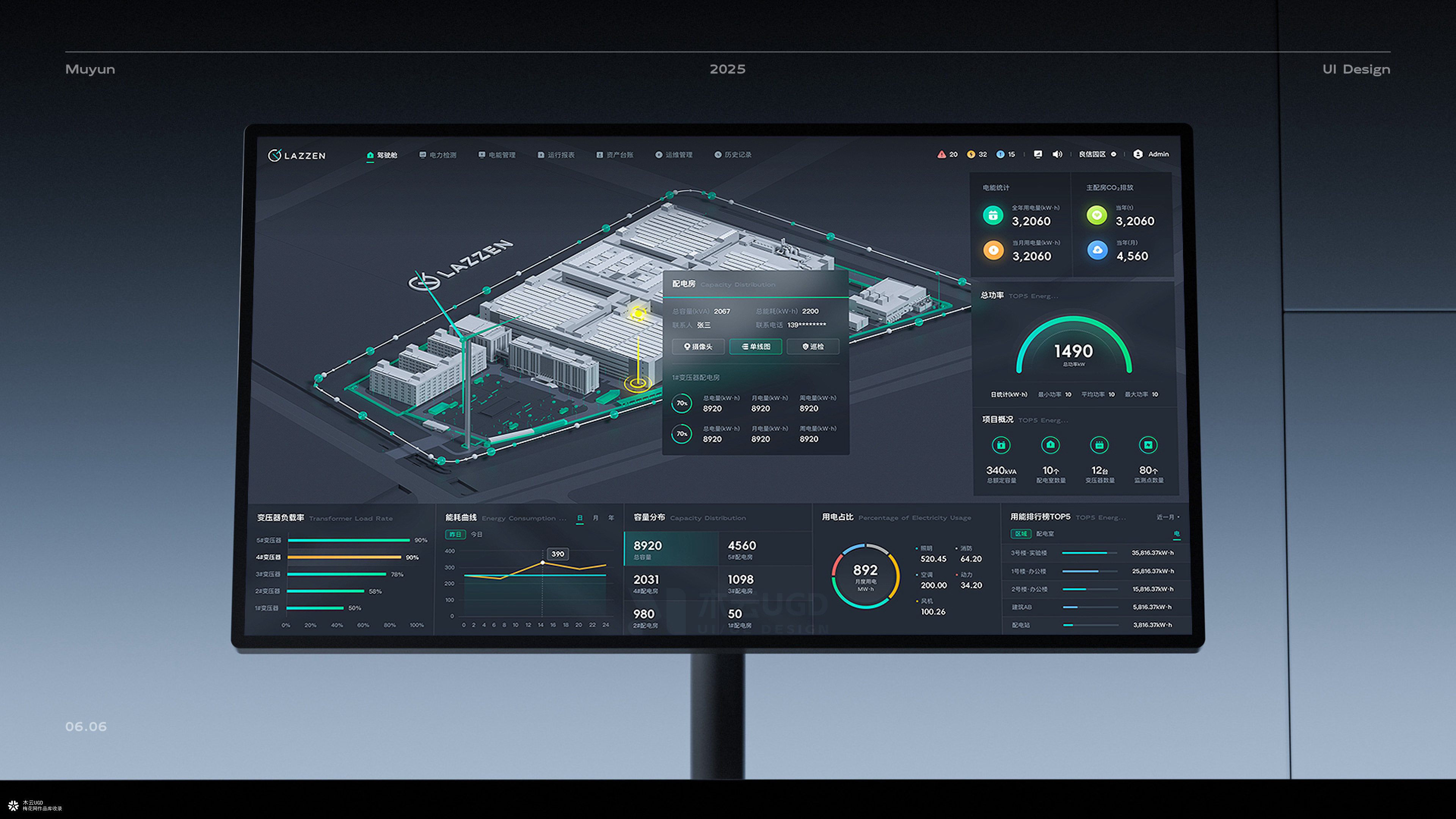
Task: Switch to the 电能管理 tab
Action: coord(497,155)
